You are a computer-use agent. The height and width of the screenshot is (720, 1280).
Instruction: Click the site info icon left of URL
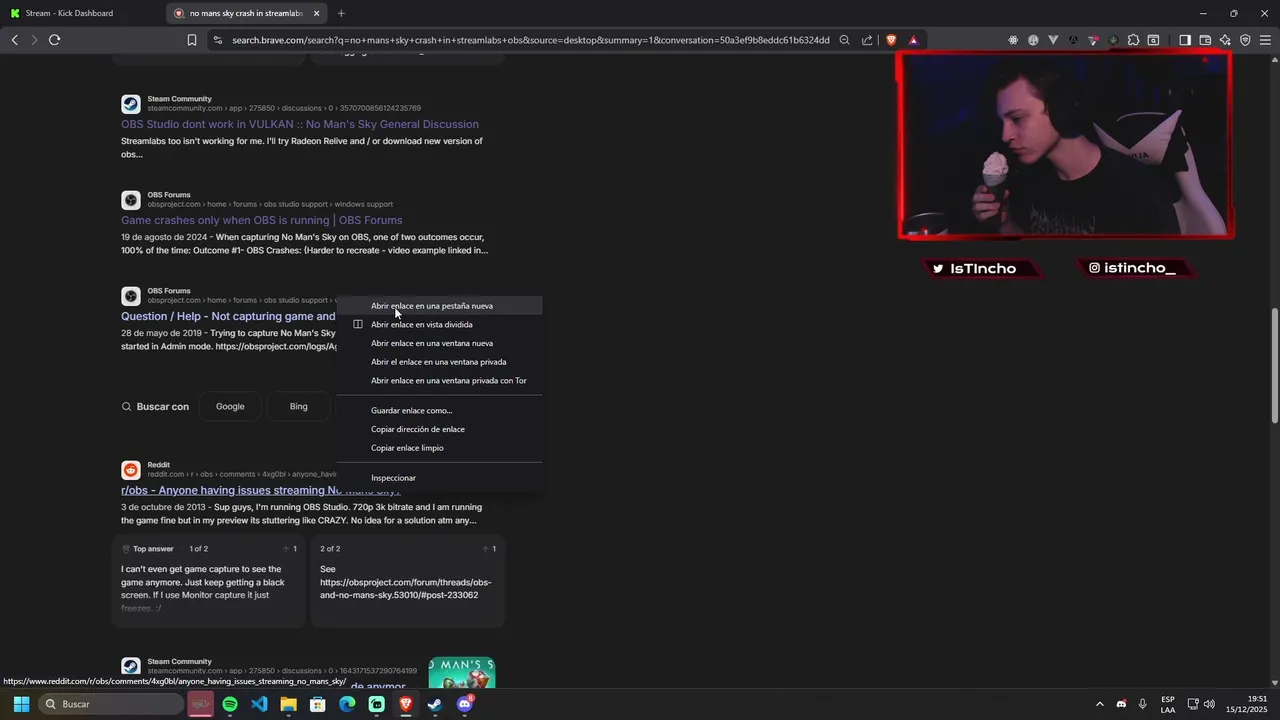(x=217, y=40)
